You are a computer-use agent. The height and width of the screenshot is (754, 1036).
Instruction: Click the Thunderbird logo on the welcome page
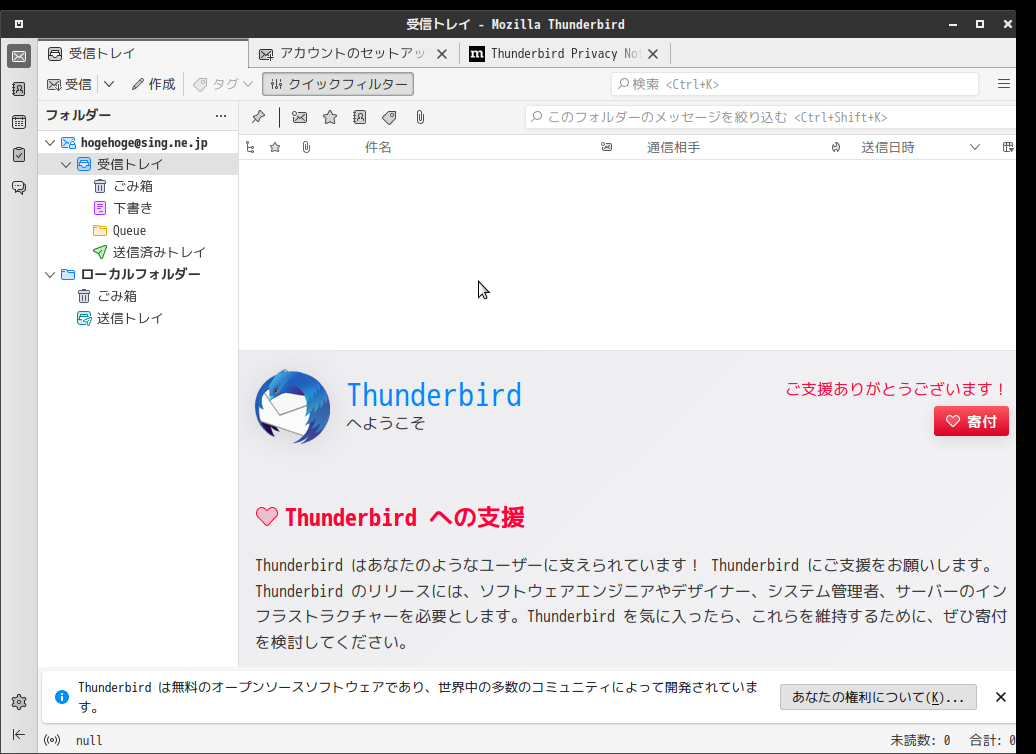(292, 406)
